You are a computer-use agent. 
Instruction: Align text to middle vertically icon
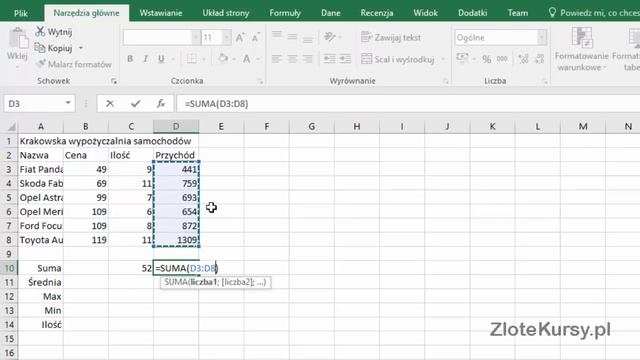(292, 37)
